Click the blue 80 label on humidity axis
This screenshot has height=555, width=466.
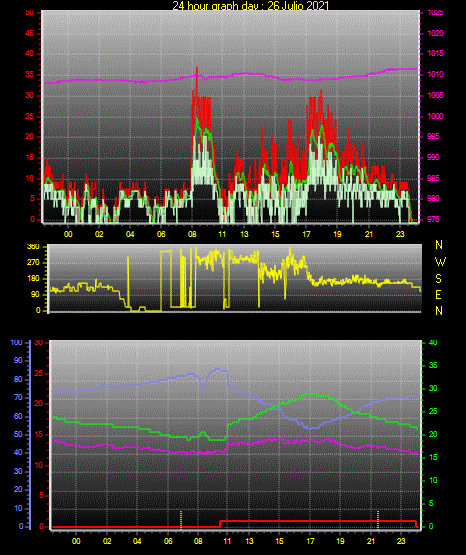(x=18, y=379)
